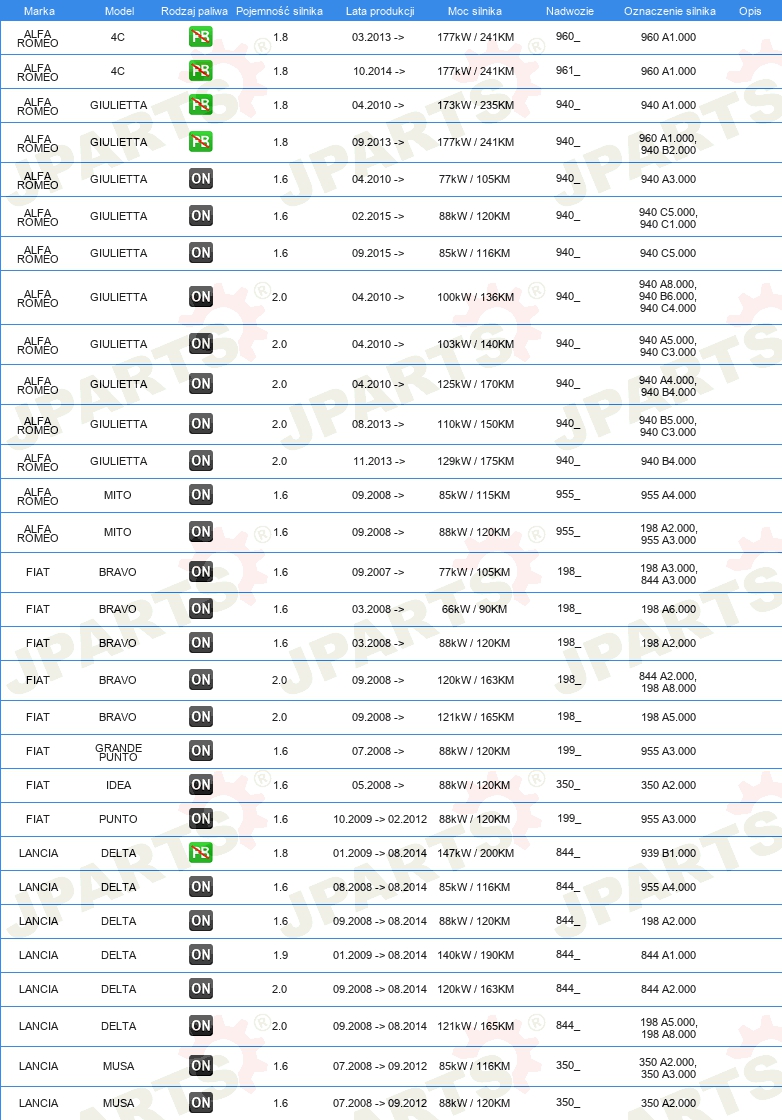Click the Moc silnika column header

click(x=475, y=11)
